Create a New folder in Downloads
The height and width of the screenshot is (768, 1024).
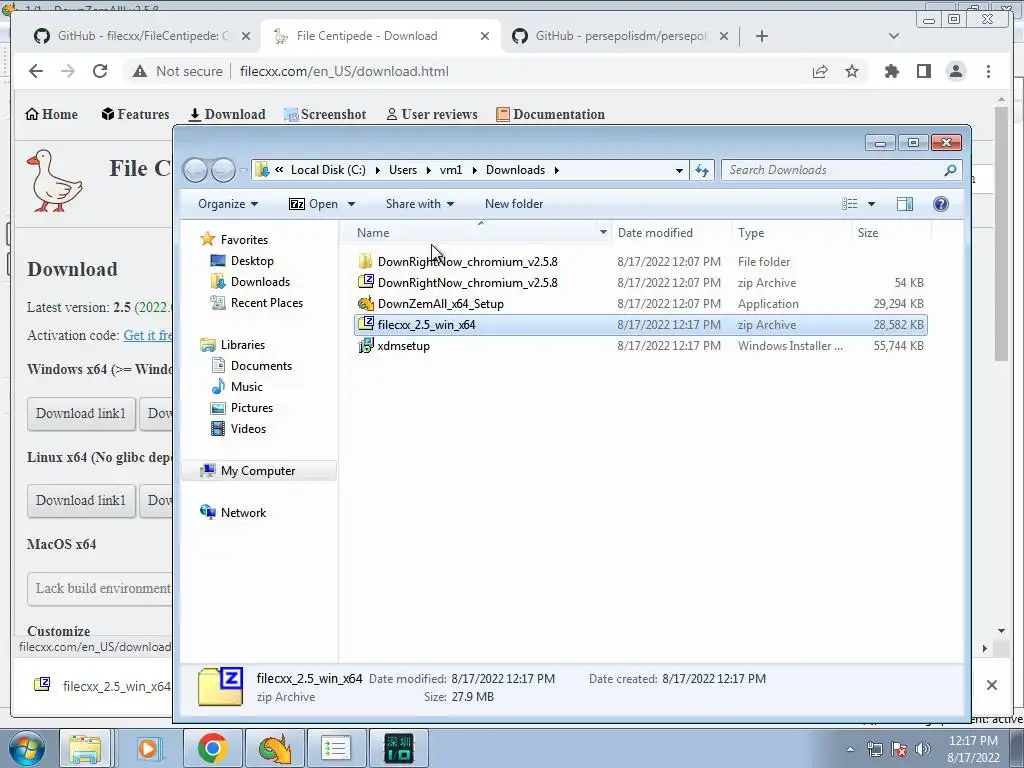pos(514,204)
